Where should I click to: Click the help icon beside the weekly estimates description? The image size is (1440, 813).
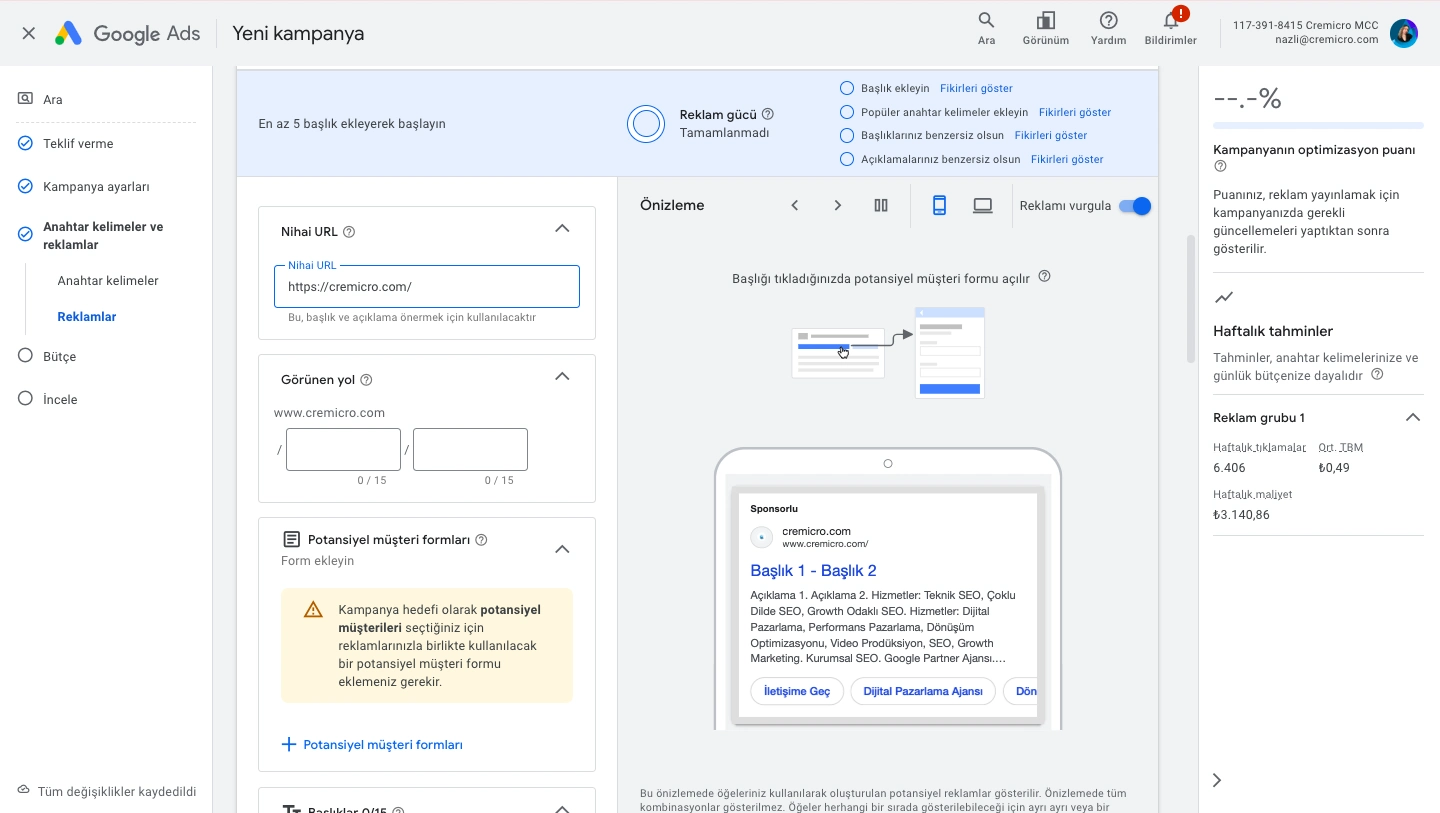pyautogui.click(x=1377, y=374)
